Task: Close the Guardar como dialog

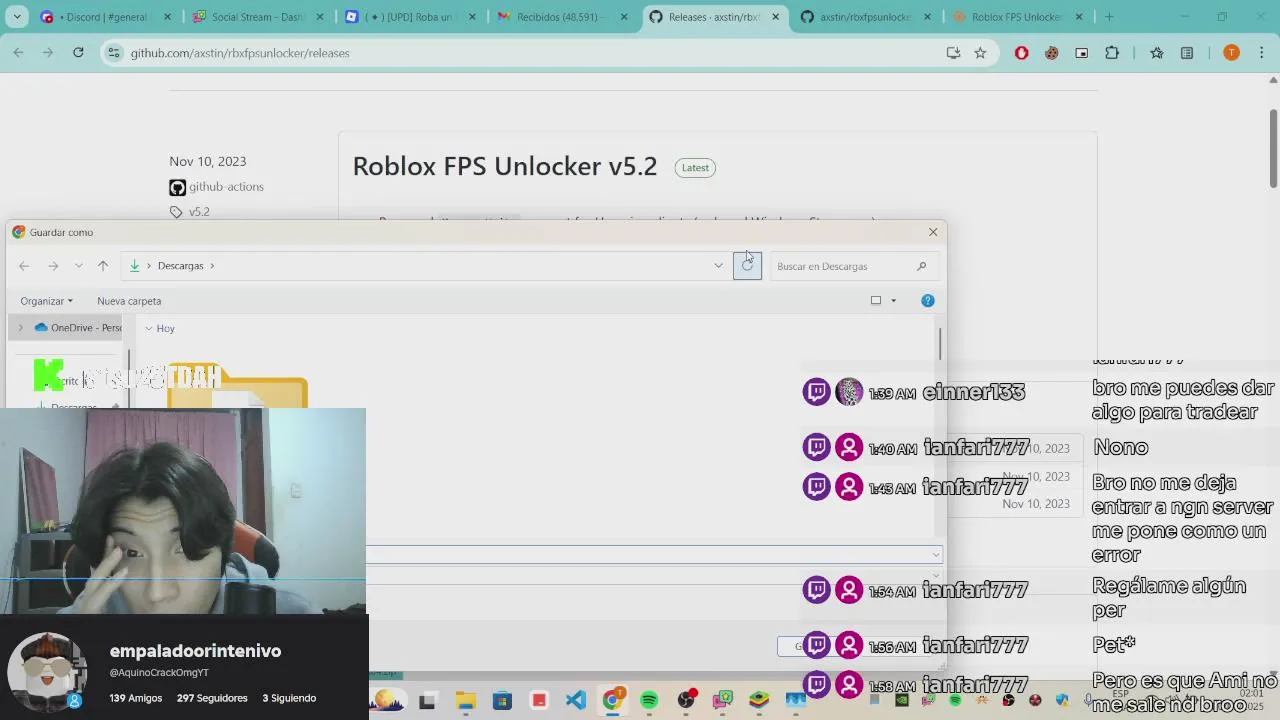Action: click(933, 232)
